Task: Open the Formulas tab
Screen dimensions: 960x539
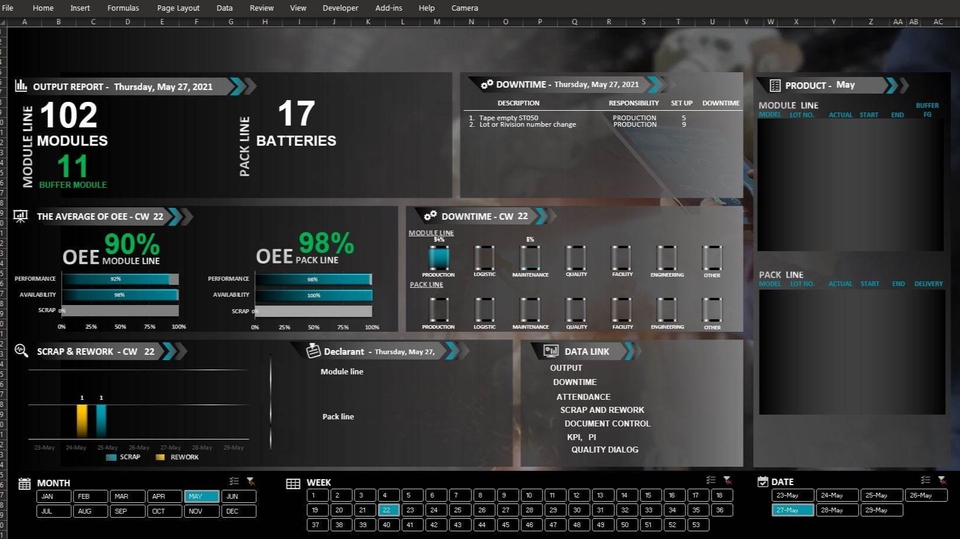Action: [x=123, y=8]
